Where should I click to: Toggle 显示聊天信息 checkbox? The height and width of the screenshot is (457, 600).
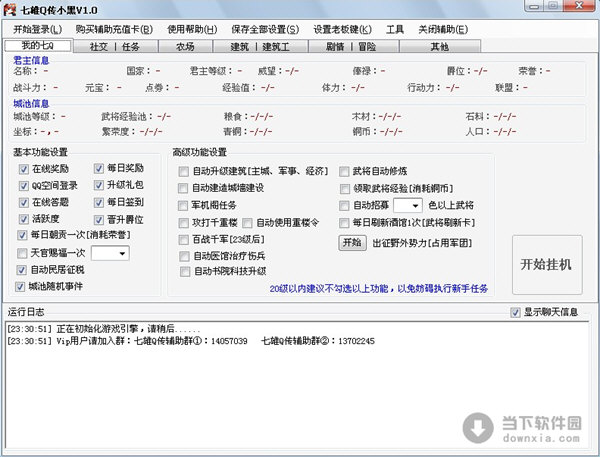tap(516, 312)
